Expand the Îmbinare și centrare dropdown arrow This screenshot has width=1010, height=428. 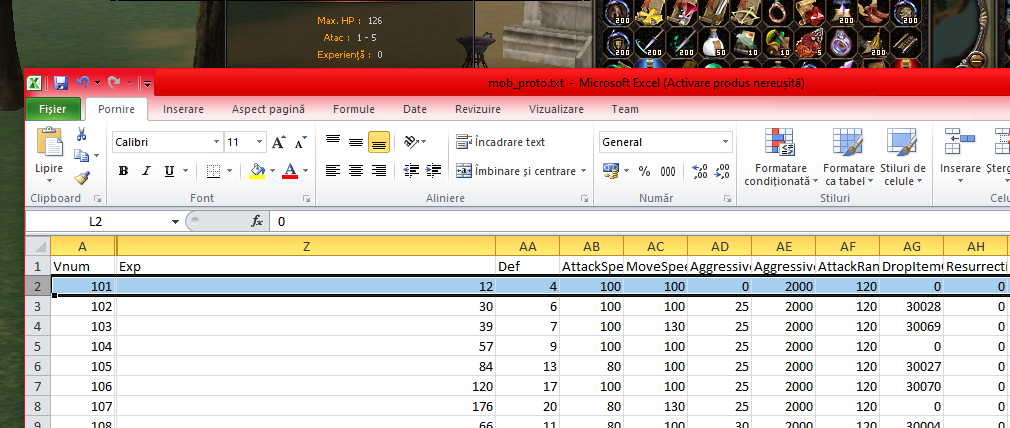click(x=584, y=171)
